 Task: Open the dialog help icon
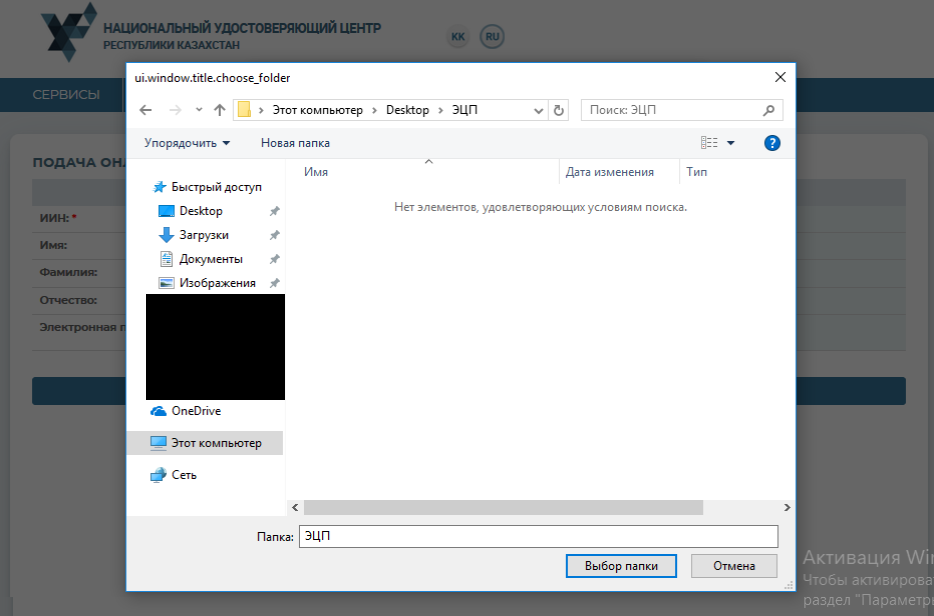[771, 143]
